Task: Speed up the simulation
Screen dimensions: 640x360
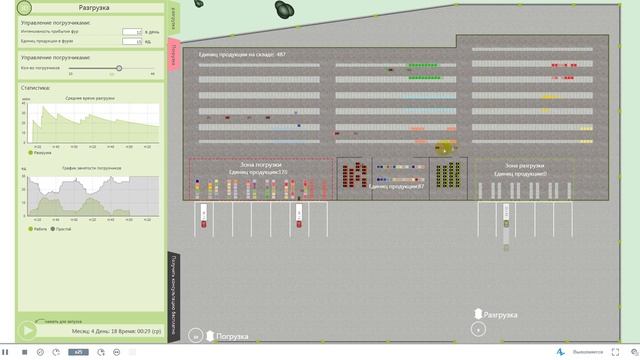Action: click(x=101, y=352)
